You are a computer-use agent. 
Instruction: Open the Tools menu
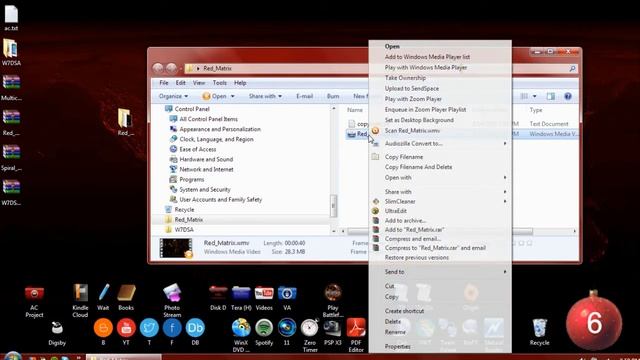(220, 83)
